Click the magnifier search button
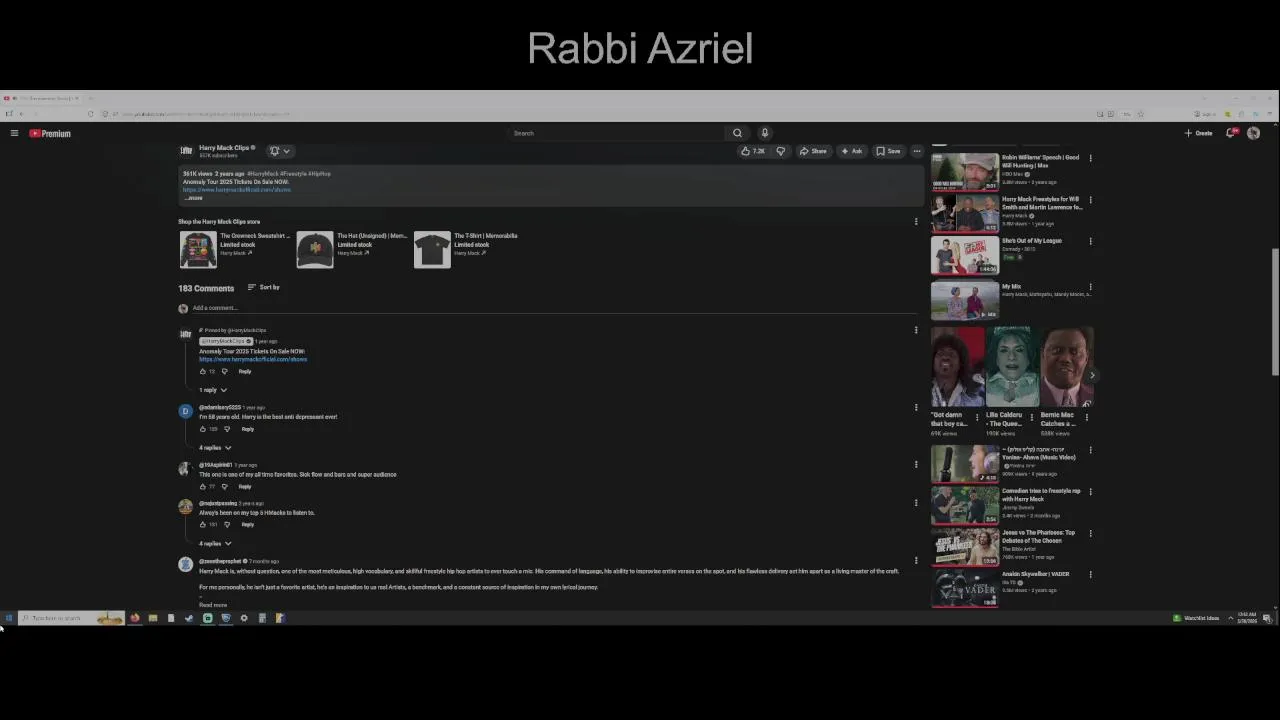Screen dimensions: 1280x720 pyautogui.click(x=737, y=133)
